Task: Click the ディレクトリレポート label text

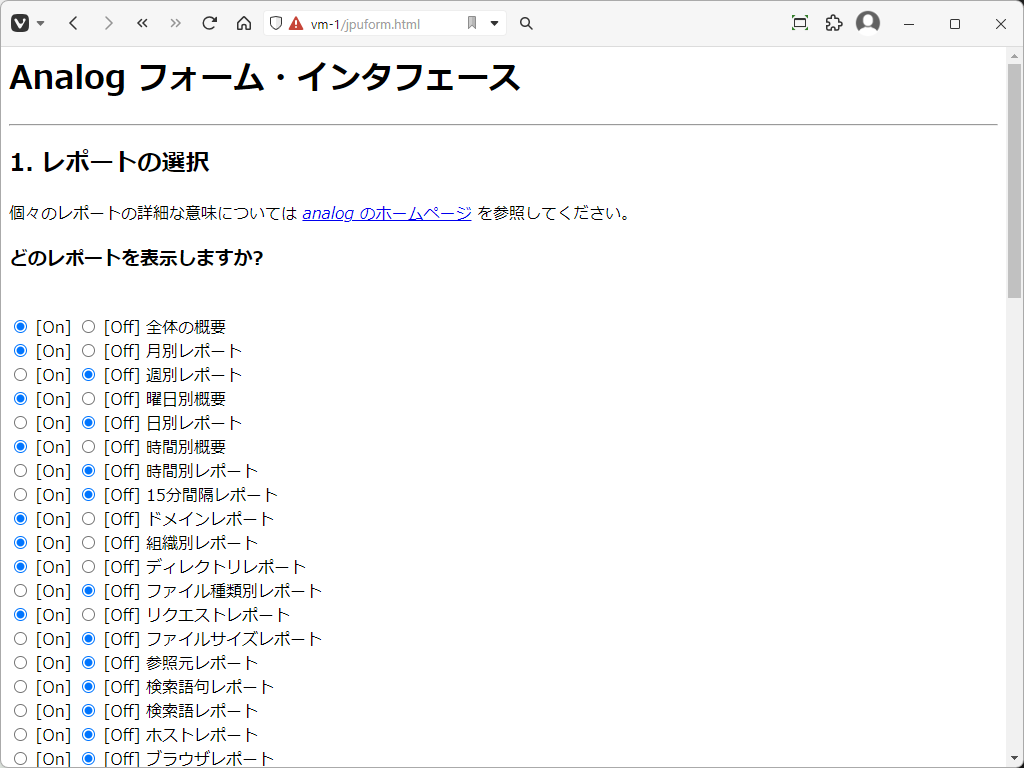Action: click(226, 567)
